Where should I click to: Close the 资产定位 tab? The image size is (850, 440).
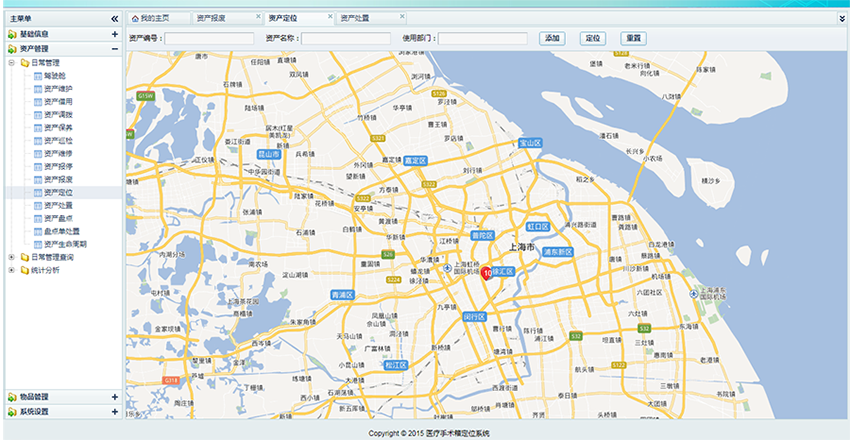point(330,16)
